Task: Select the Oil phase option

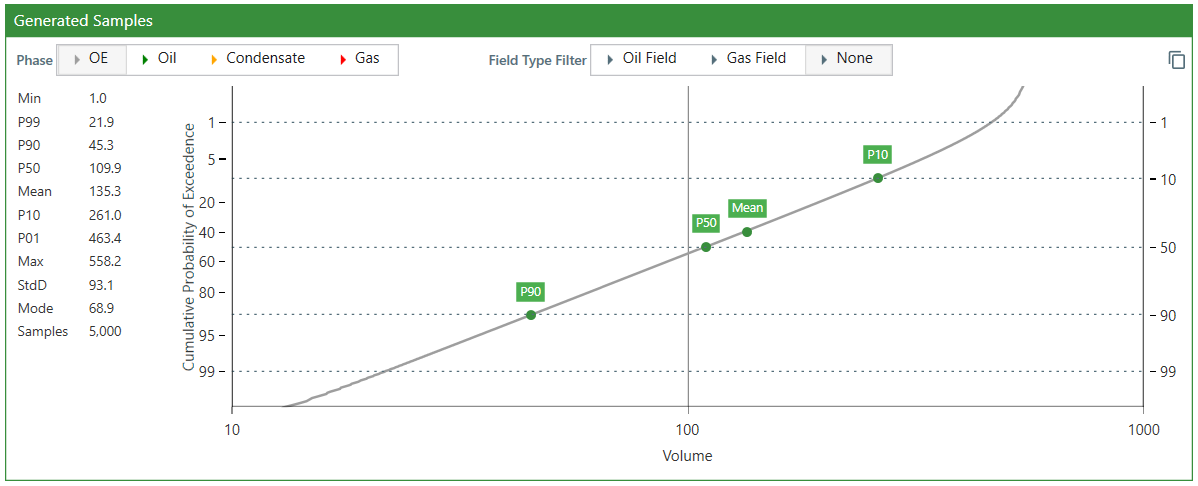Action: pos(160,59)
